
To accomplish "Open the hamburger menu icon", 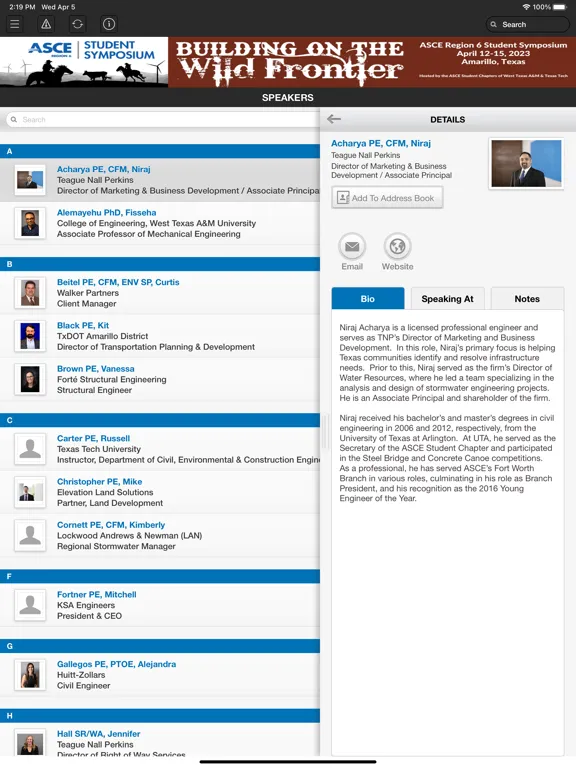I will (x=15, y=24).
